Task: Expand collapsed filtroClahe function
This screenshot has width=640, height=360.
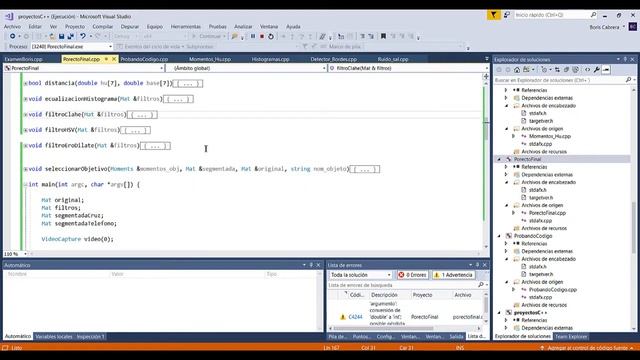Action: [25, 115]
